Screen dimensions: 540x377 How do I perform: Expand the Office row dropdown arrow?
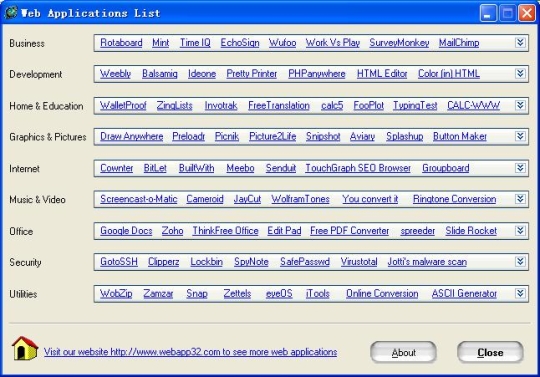520,231
